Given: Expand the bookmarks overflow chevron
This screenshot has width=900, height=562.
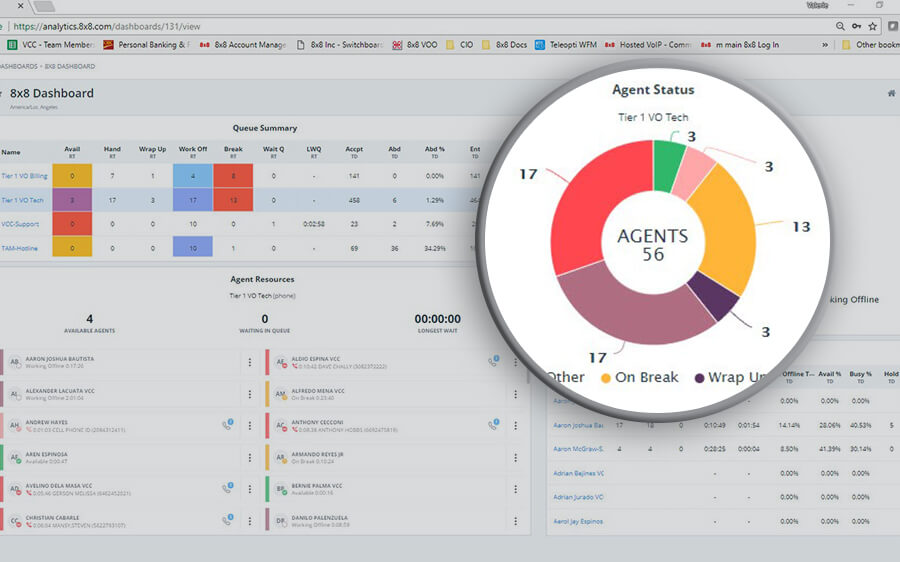Looking at the screenshot, I should [825, 45].
